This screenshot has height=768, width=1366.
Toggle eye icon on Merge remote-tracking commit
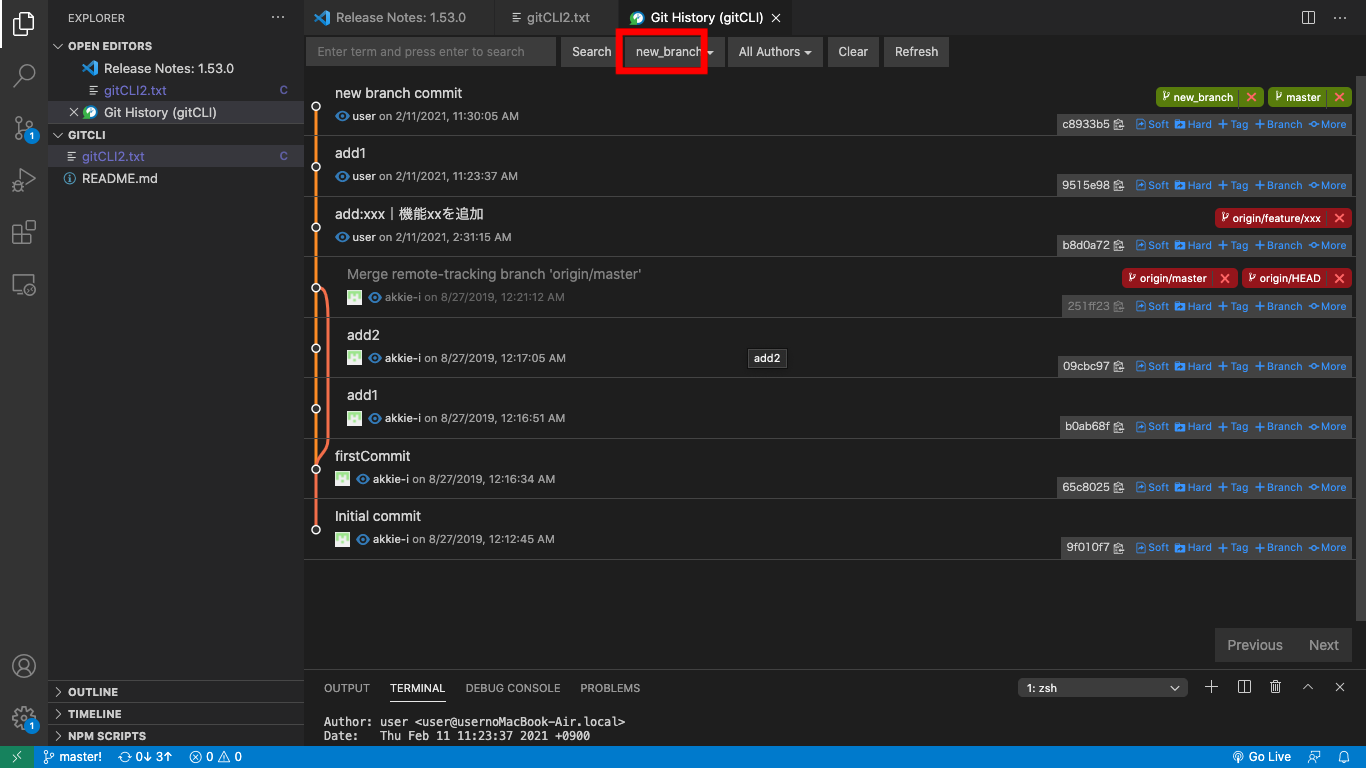pyautogui.click(x=375, y=297)
